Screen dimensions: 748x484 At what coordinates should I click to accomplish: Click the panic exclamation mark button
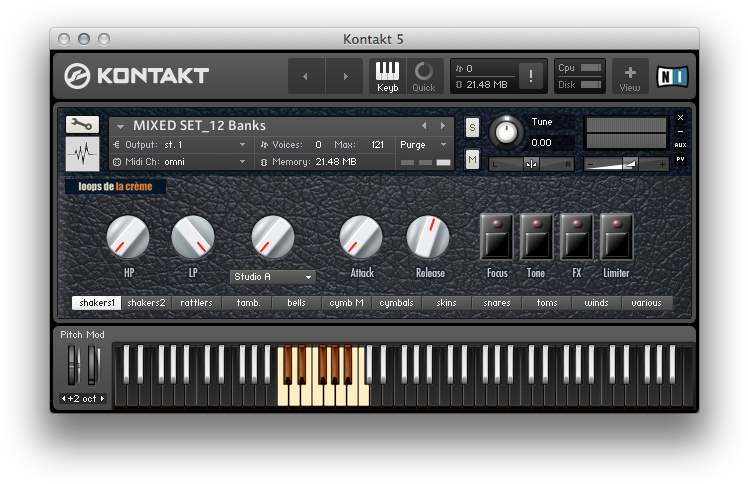point(531,76)
